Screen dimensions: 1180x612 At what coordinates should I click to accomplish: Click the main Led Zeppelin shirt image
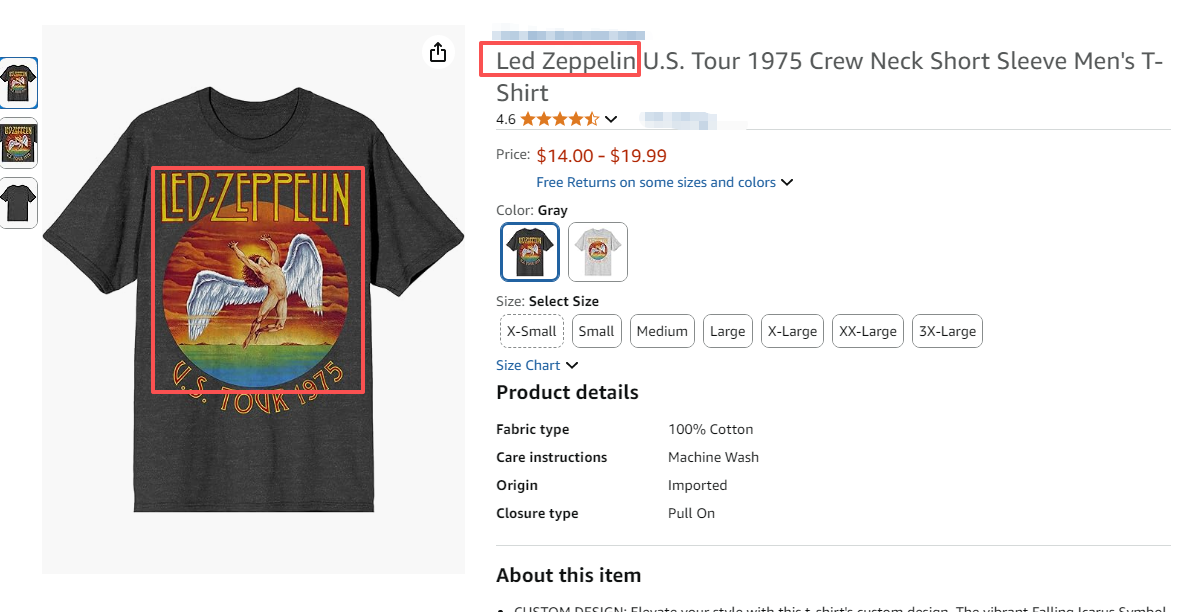point(254,300)
